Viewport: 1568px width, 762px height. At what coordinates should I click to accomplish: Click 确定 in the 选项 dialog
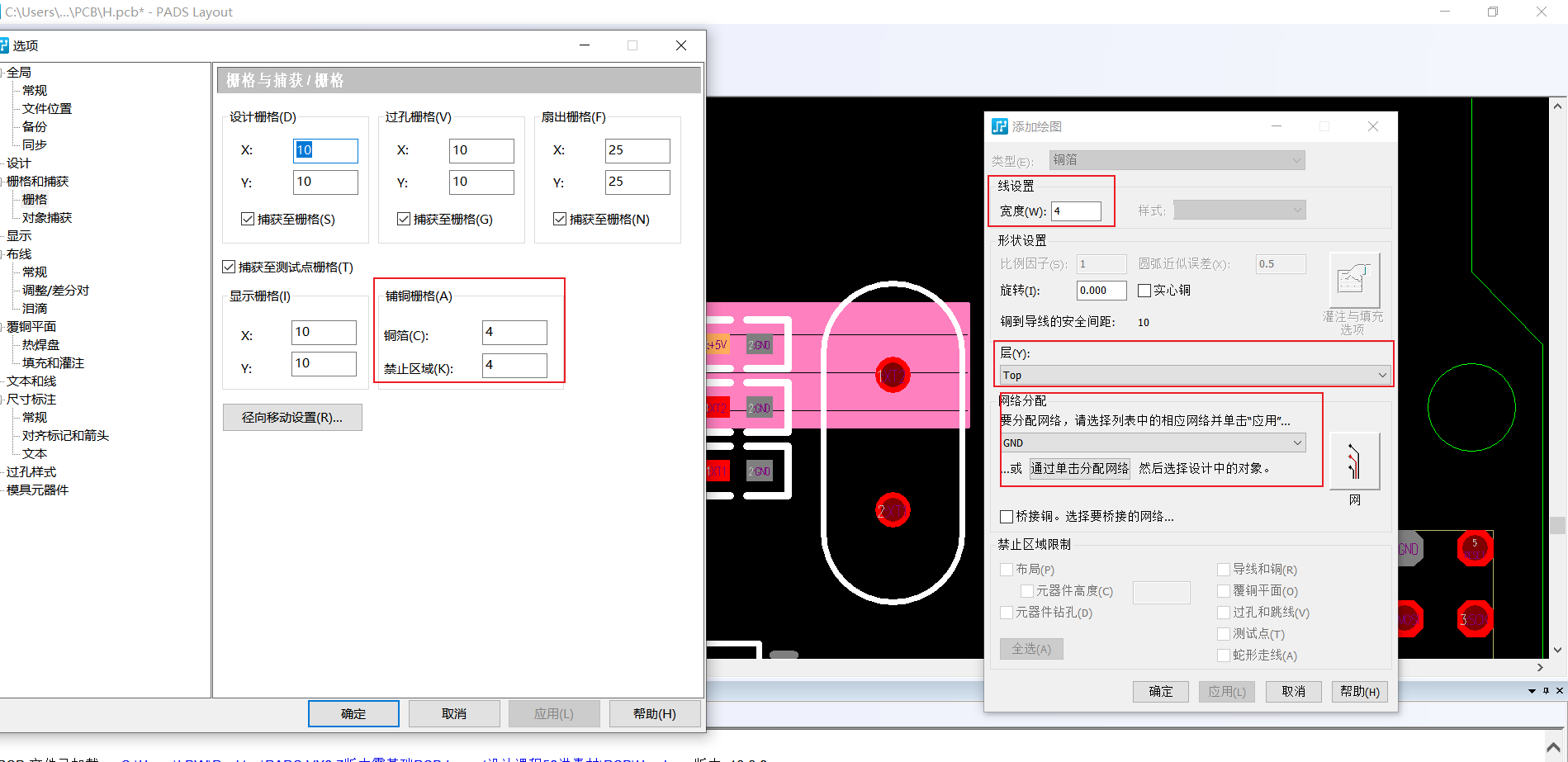click(353, 712)
